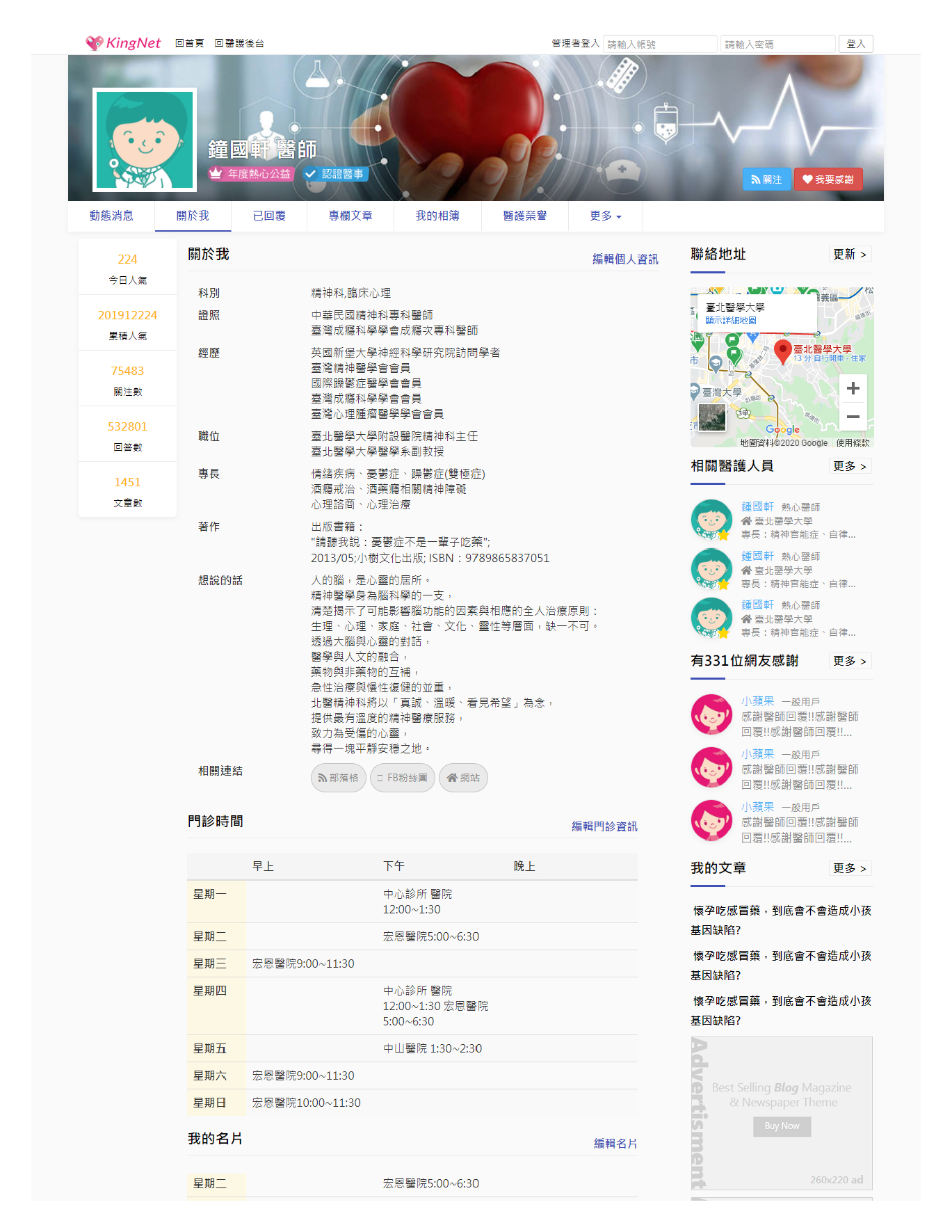Click the doctor profile avatar picture
Viewport: 952px width, 1232px height.
click(145, 140)
